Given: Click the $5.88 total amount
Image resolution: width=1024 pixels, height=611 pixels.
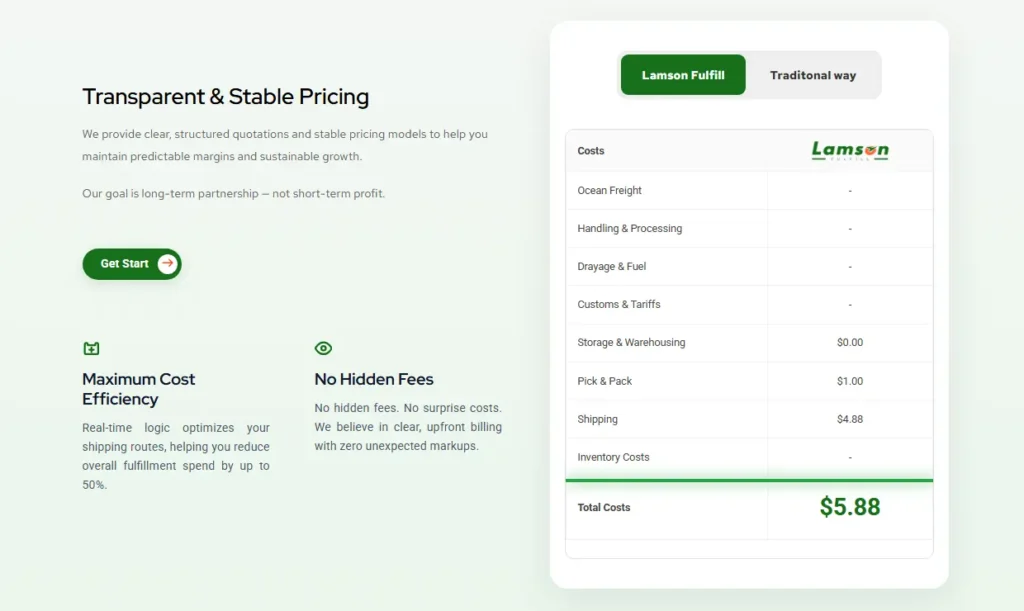Looking at the screenshot, I should tap(850, 506).
